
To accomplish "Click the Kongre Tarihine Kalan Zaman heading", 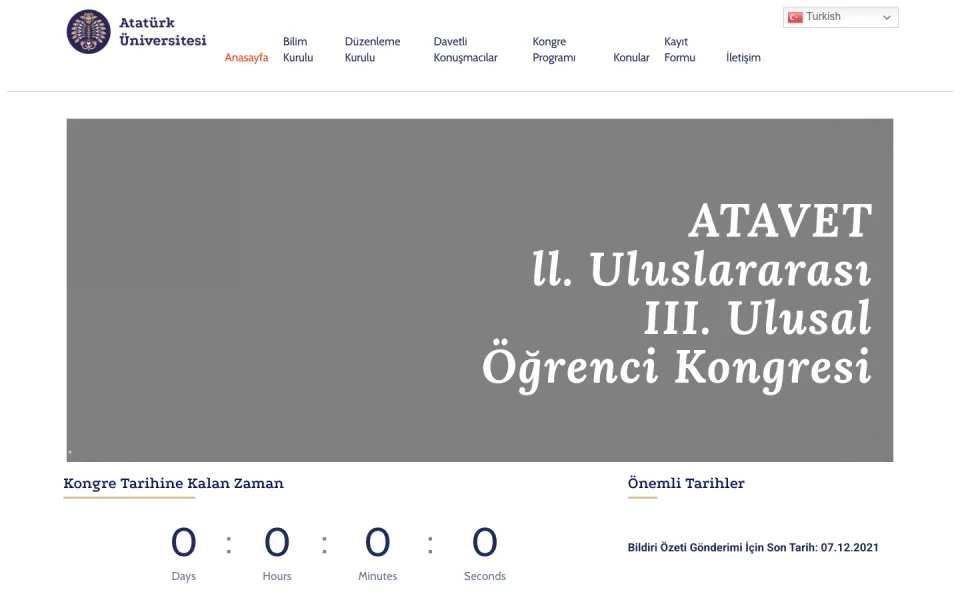I will pos(173,483).
